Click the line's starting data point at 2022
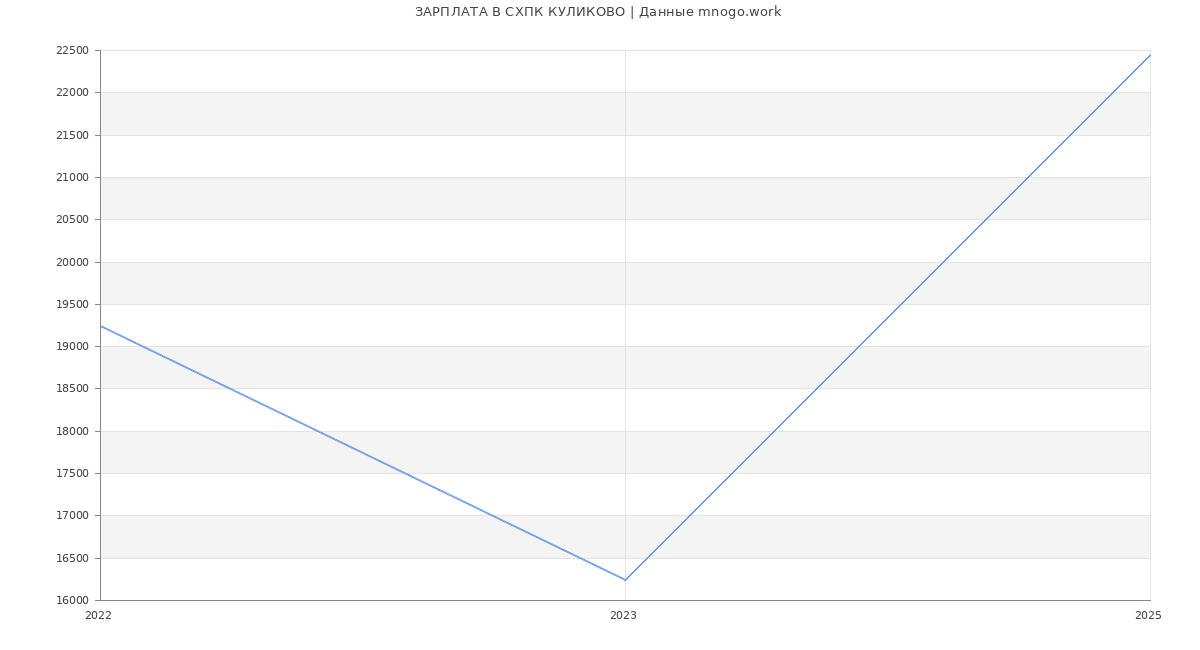The width and height of the screenshot is (1200, 650). point(100,326)
